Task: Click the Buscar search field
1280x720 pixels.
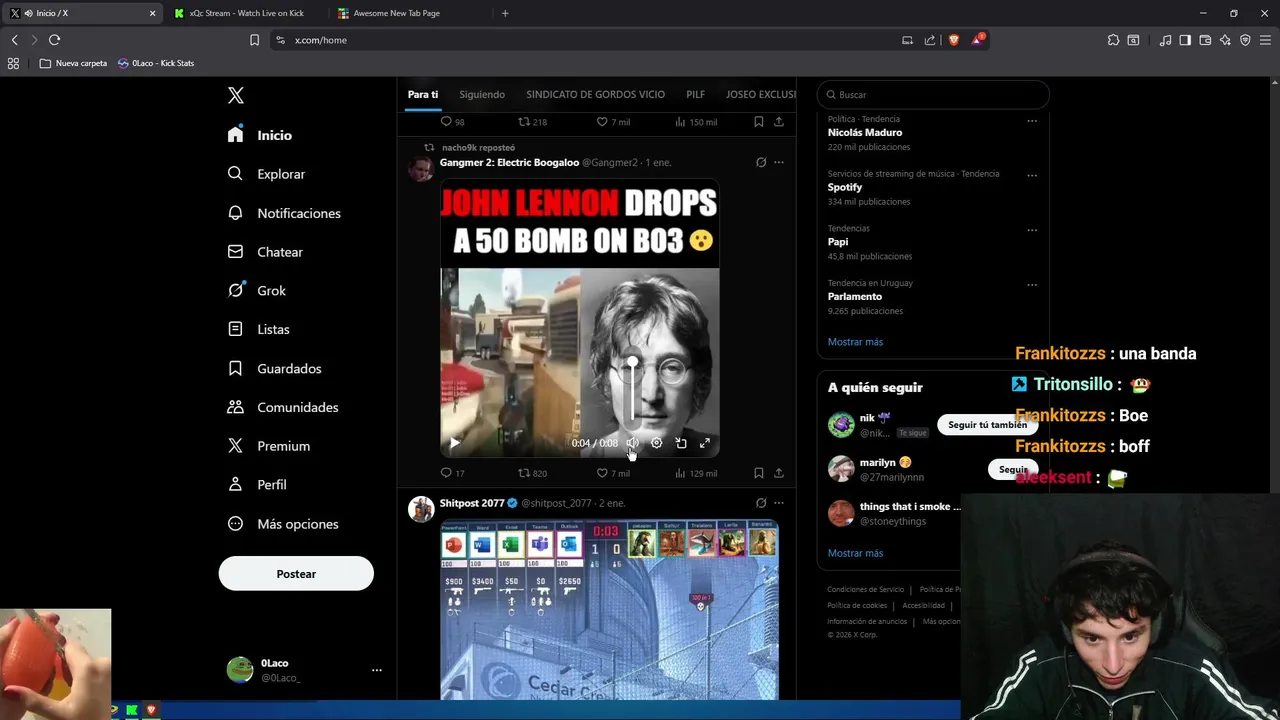Action: pyautogui.click(x=933, y=95)
